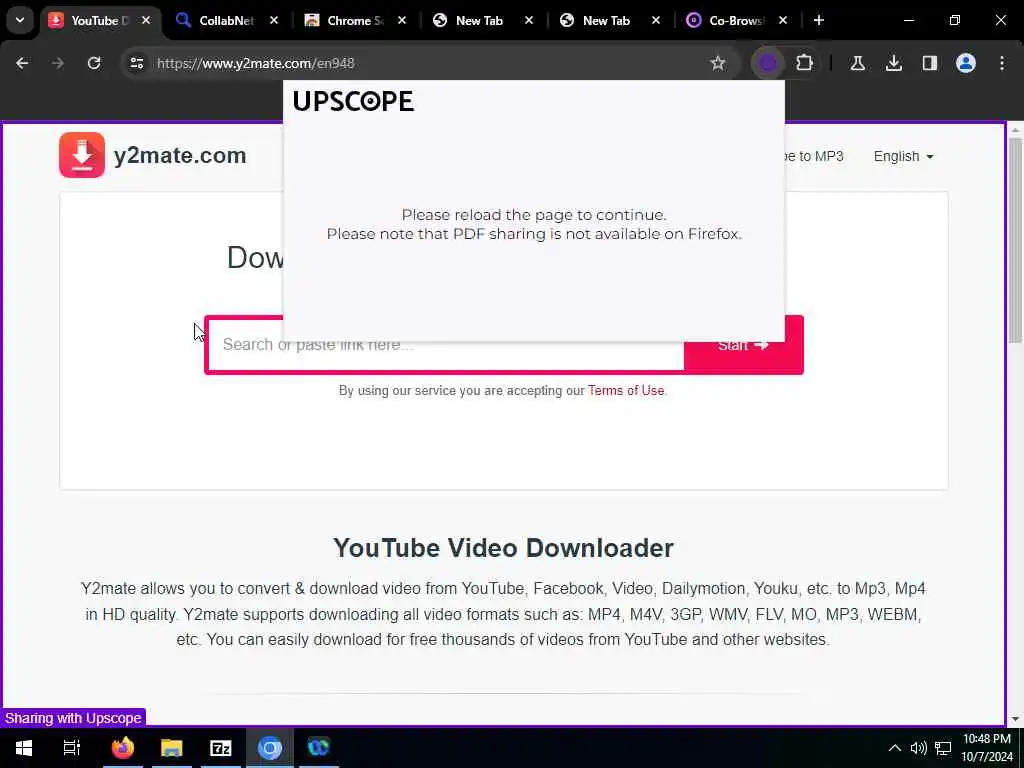Bookmark this page with the star icon
This screenshot has height=768, width=1024.
[x=718, y=63]
